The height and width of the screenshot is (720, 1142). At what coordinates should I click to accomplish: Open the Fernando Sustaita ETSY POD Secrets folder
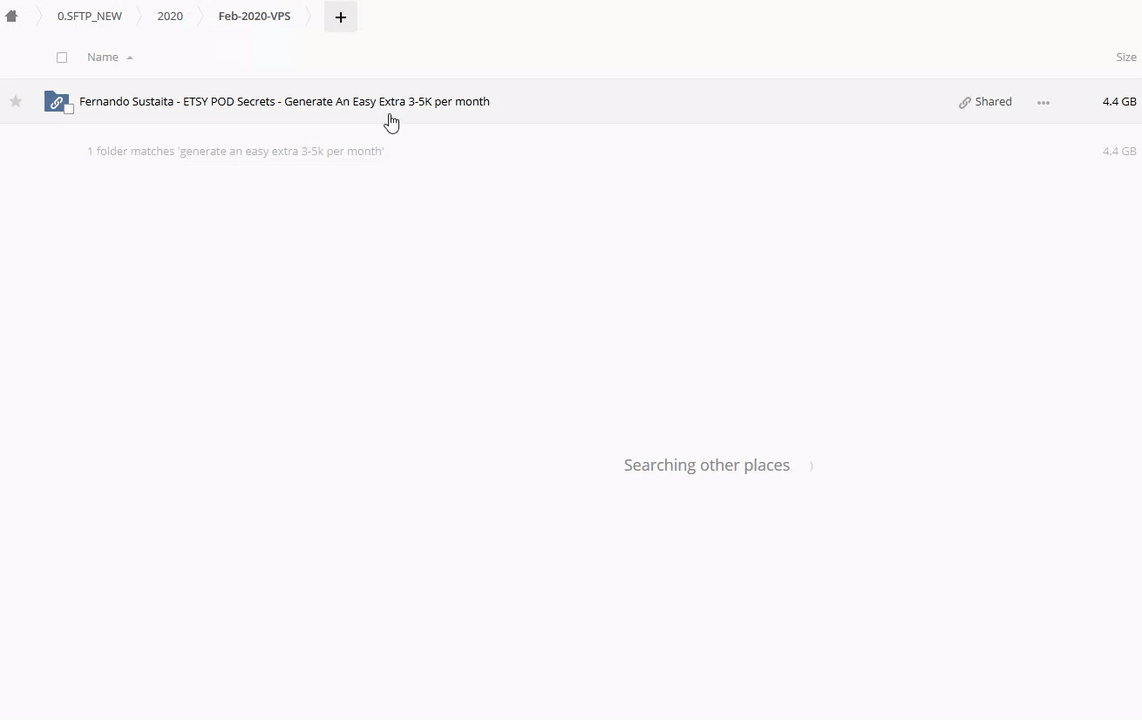click(x=284, y=101)
